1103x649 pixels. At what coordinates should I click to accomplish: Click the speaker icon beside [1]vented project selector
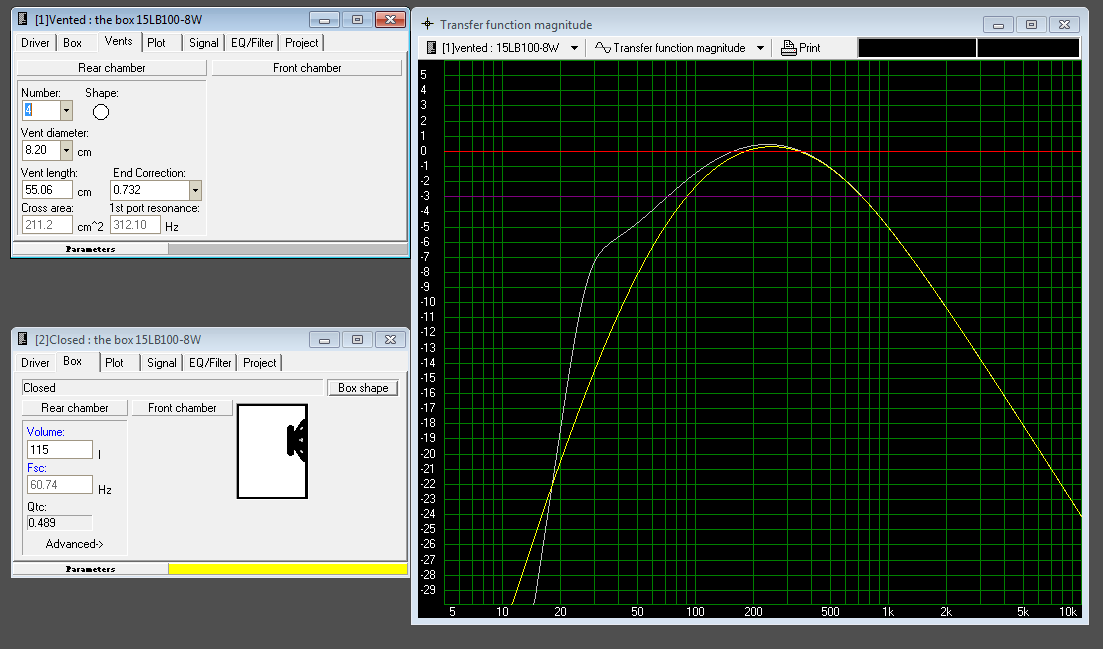(429, 48)
